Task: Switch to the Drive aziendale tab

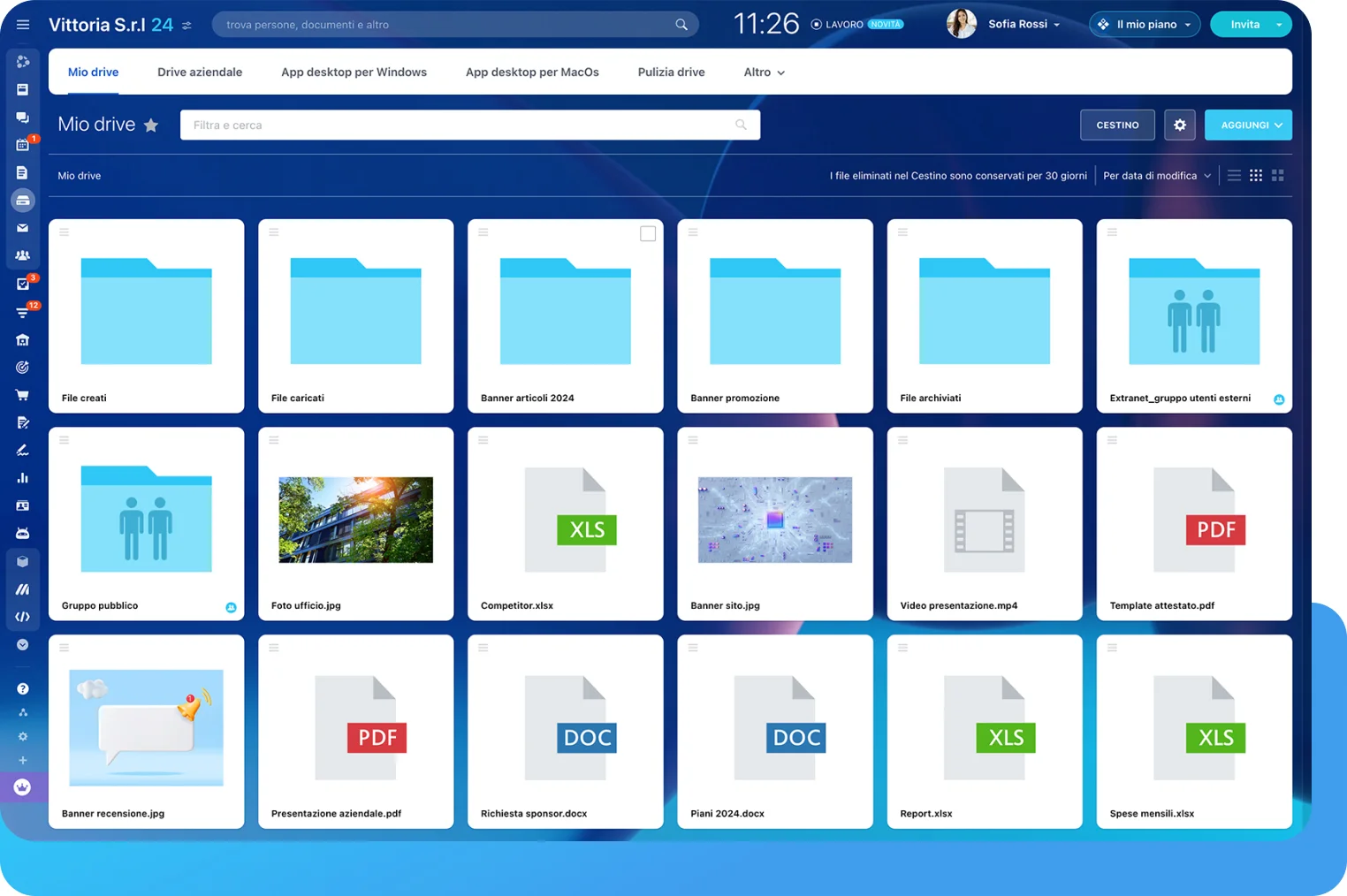Action: [x=200, y=72]
